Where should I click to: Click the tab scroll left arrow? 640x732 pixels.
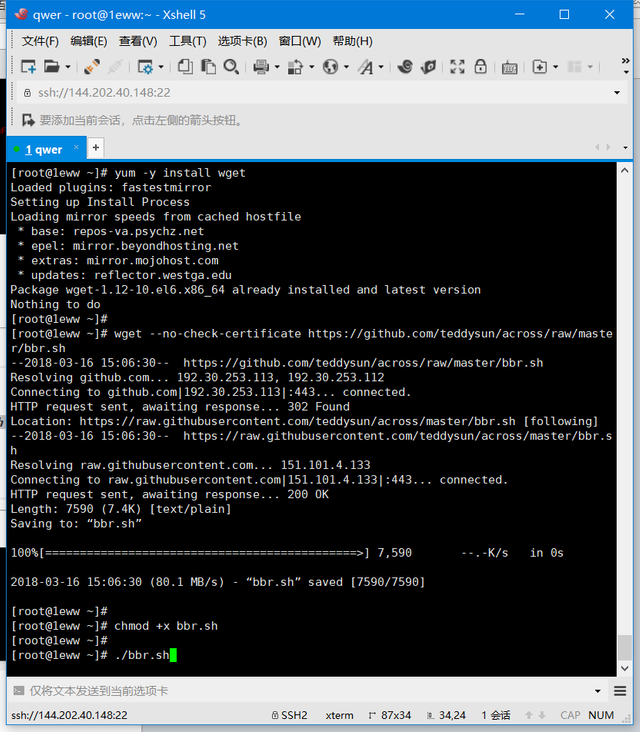pyautogui.click(x=597, y=148)
